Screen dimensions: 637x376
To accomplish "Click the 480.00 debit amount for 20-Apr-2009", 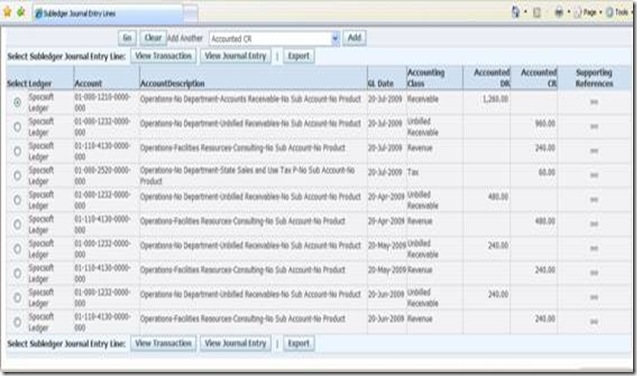I will 498,197.
